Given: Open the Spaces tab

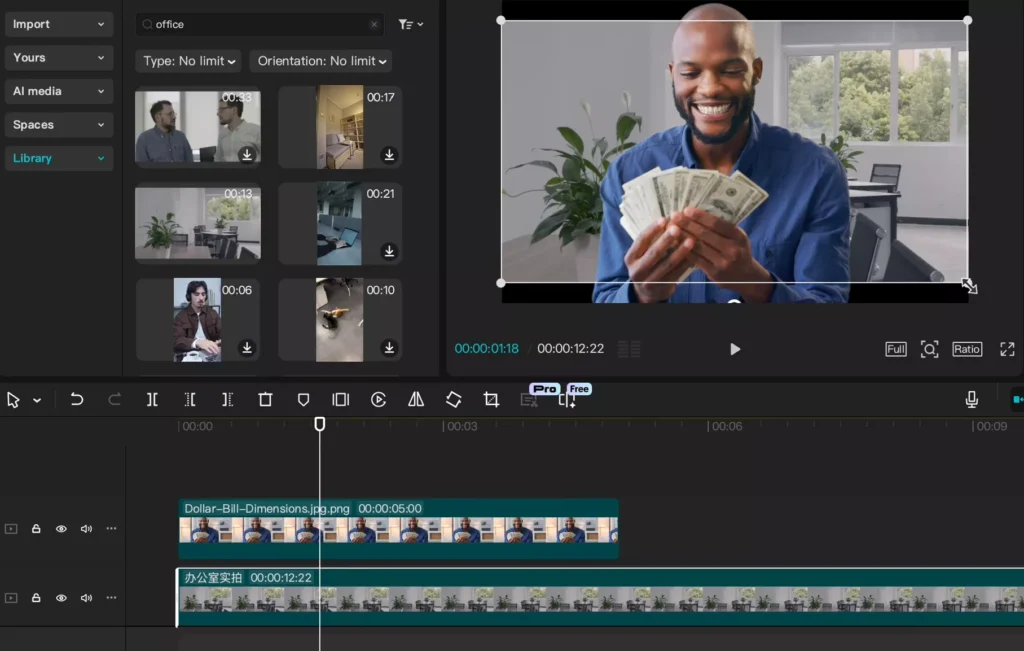Looking at the screenshot, I should click(x=59, y=124).
